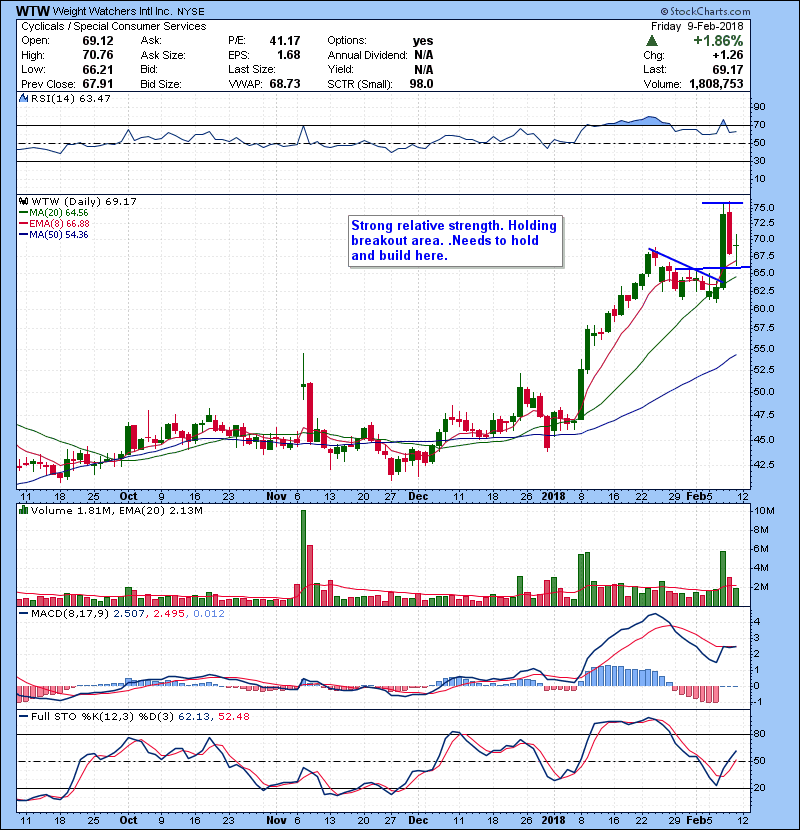800x830 pixels.
Task: Click the Prev Close value 67.91
Action: [x=98, y=84]
